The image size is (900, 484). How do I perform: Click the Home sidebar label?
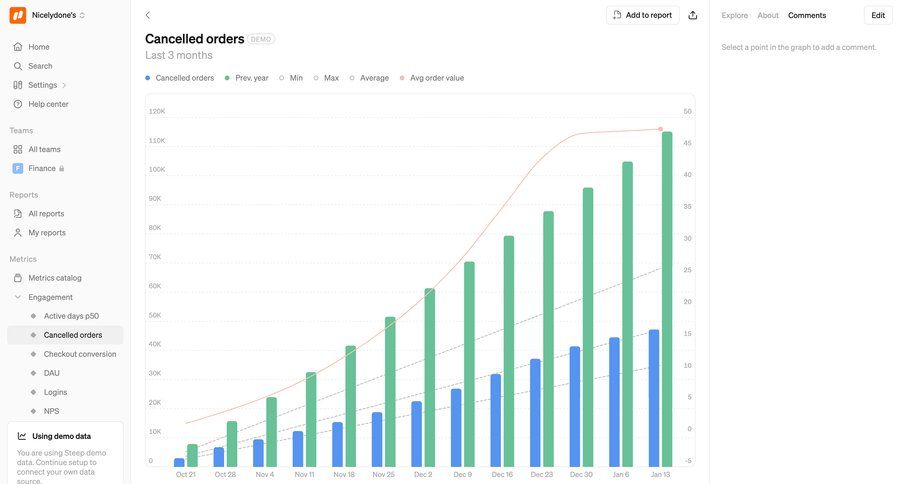pyautogui.click(x=39, y=47)
